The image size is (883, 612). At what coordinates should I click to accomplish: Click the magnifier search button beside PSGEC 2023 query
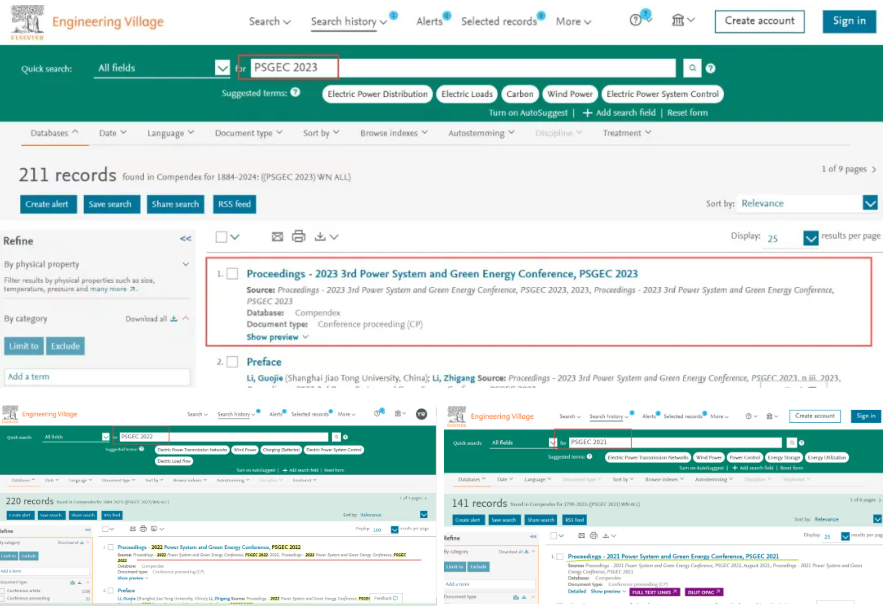click(692, 68)
